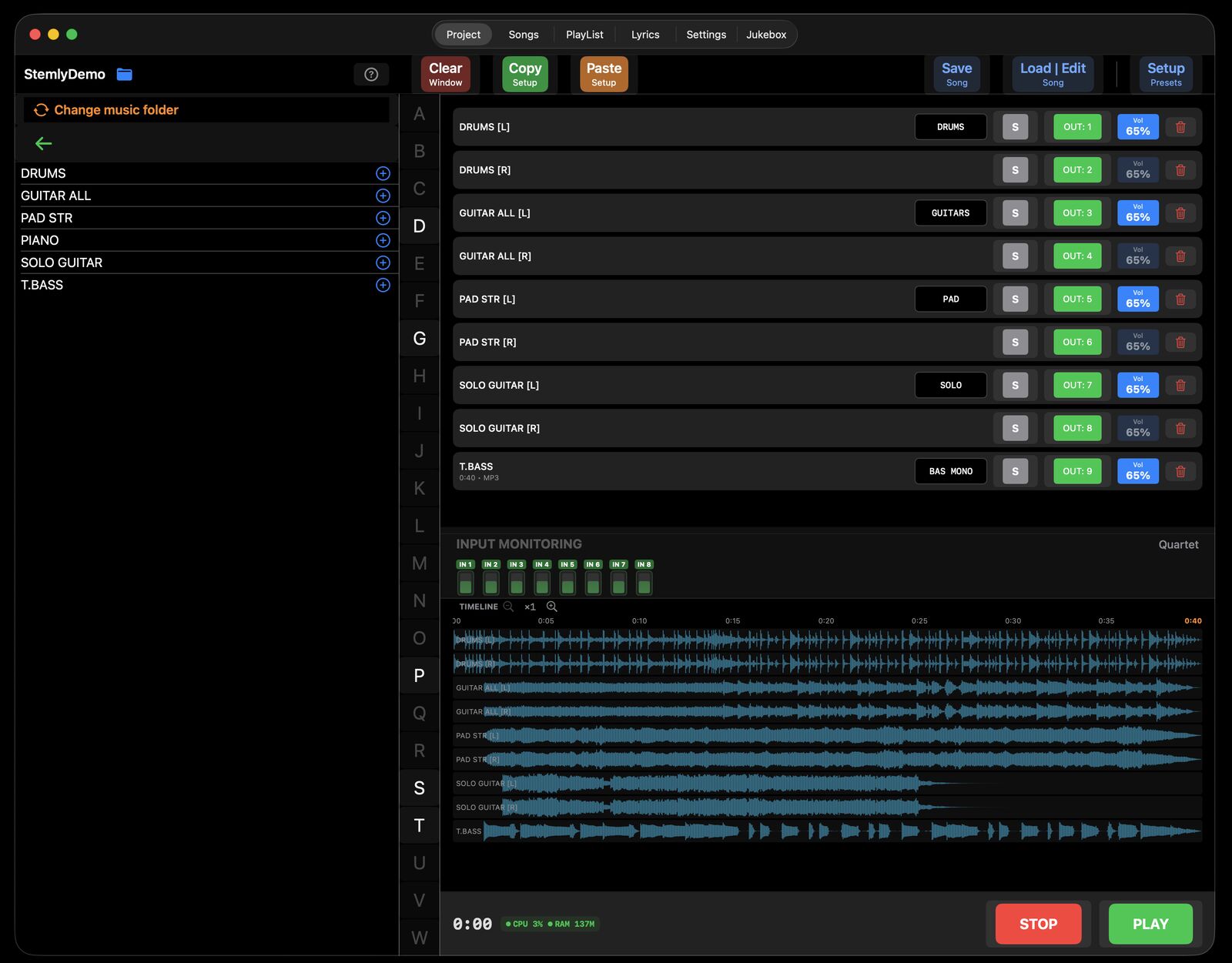1232x963 pixels.
Task: Add PAD STR stem with its plus icon
Action: click(x=383, y=218)
